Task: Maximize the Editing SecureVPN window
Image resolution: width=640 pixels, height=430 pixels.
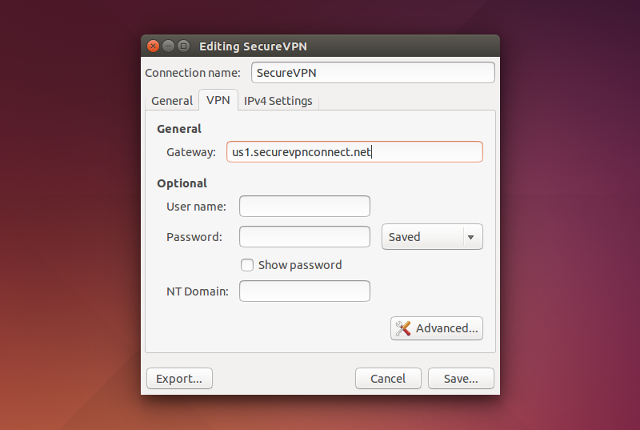Action: point(184,46)
